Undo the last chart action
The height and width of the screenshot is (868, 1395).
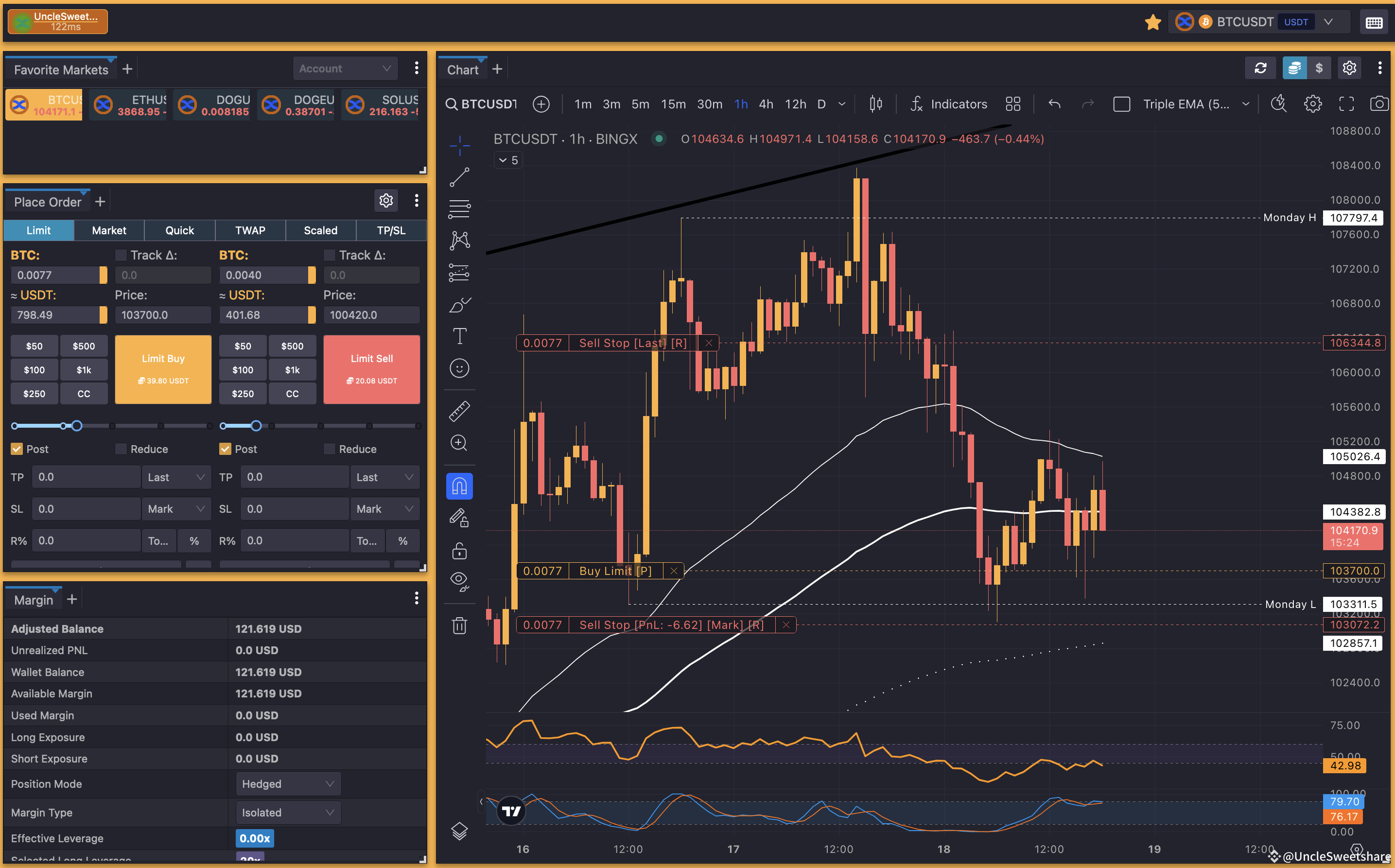click(x=1054, y=104)
